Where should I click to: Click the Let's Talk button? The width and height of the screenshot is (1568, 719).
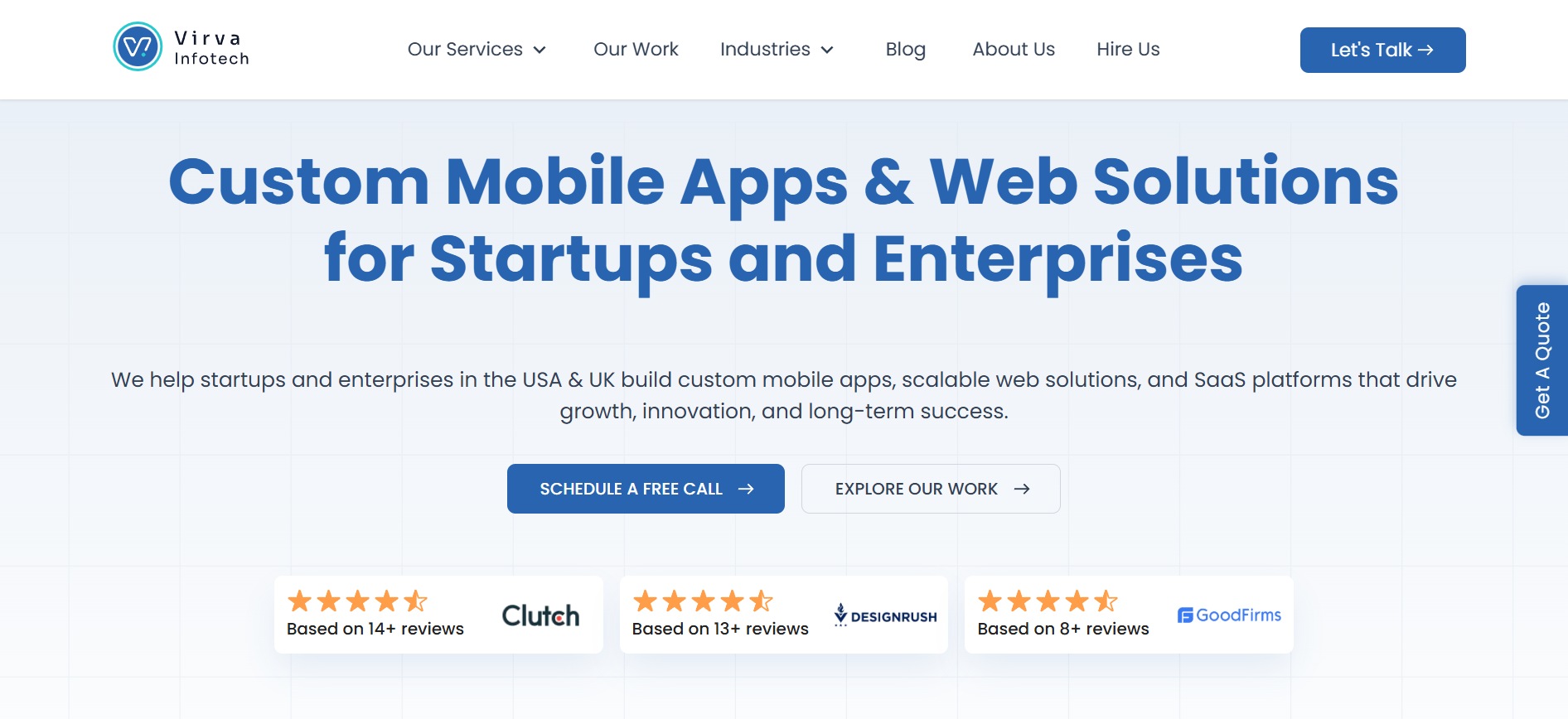[1382, 50]
